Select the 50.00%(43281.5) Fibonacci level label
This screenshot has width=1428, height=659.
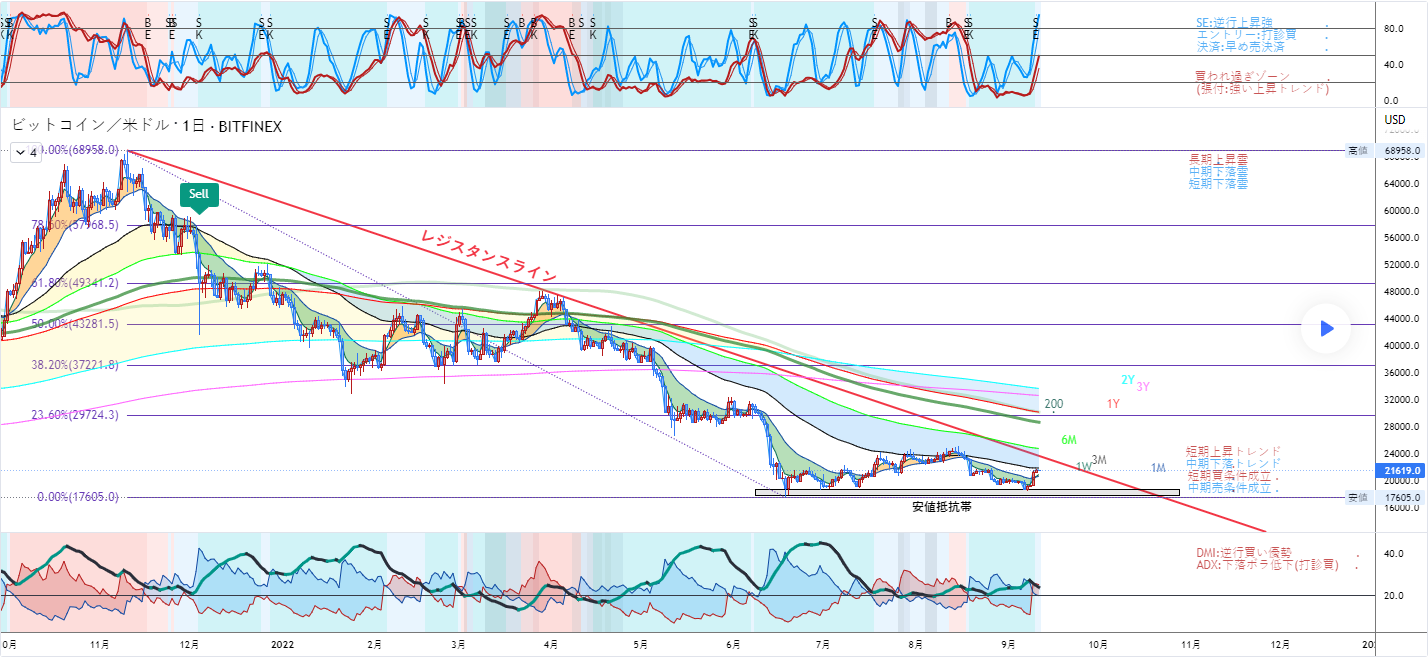click(76, 324)
